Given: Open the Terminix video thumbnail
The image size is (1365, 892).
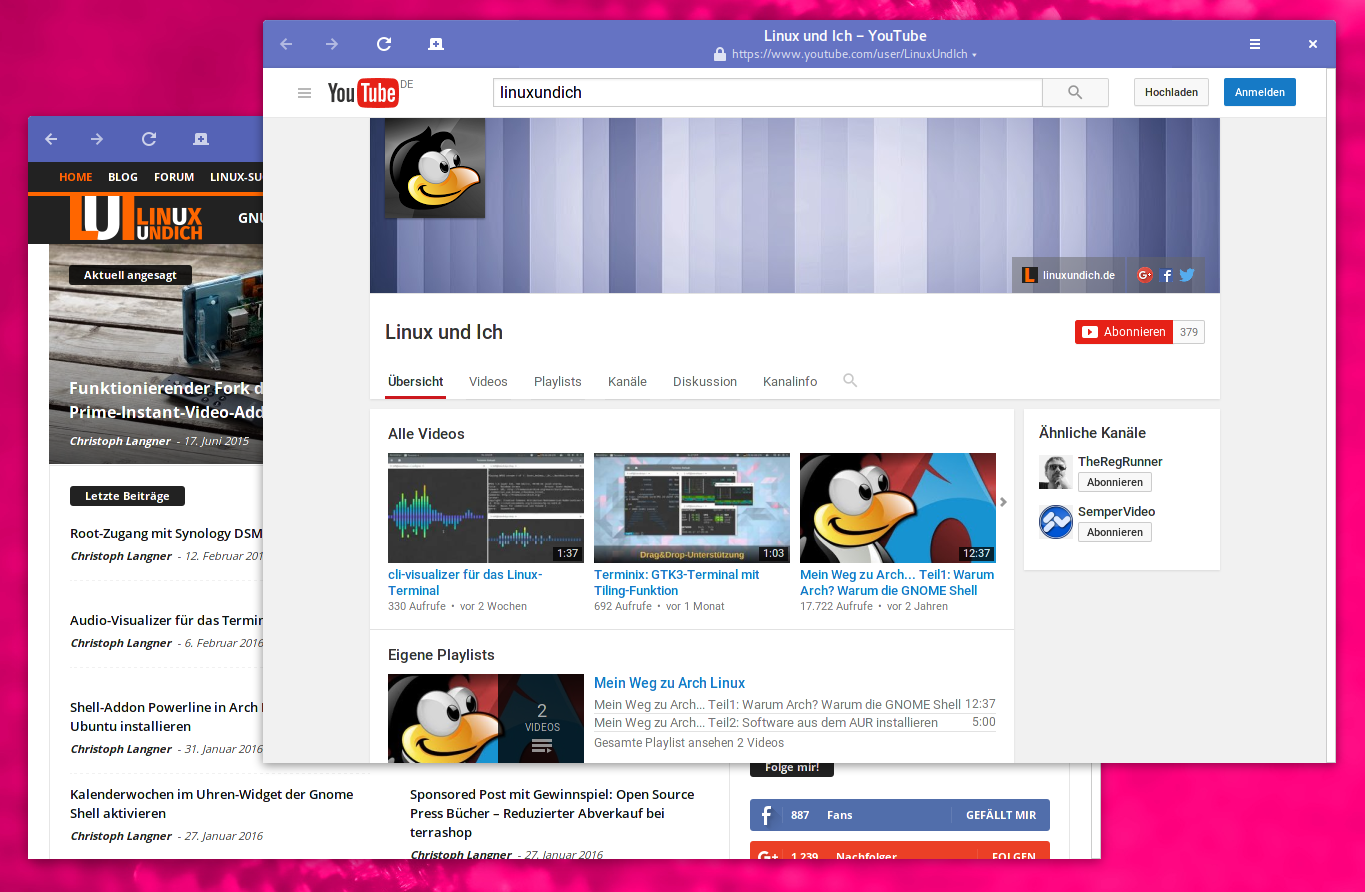Looking at the screenshot, I should tap(692, 508).
